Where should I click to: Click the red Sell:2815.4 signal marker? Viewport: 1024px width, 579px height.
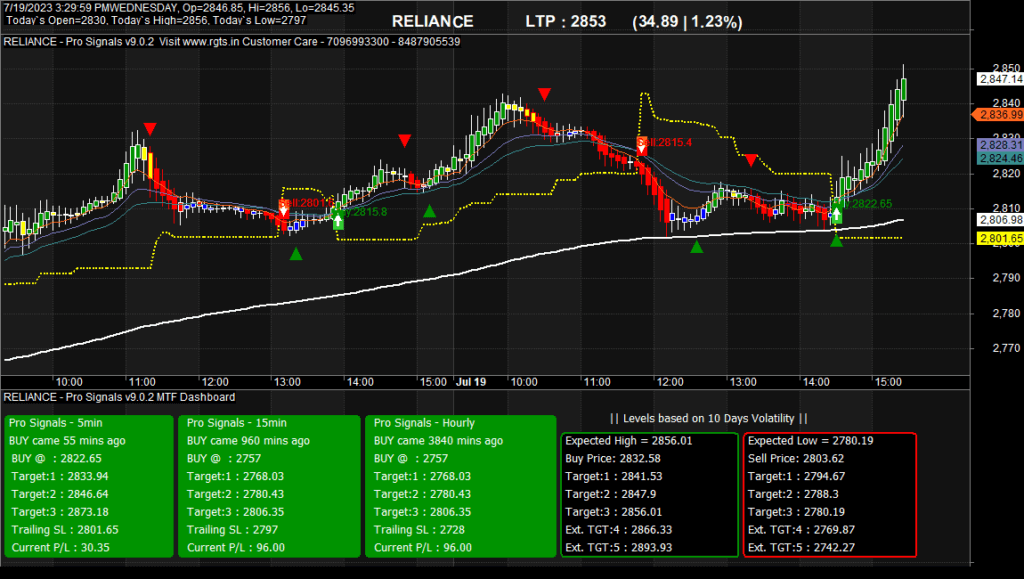642,146
